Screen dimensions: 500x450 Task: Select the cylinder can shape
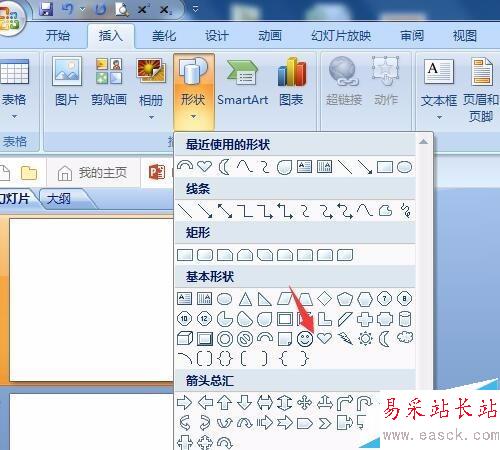click(x=405, y=319)
